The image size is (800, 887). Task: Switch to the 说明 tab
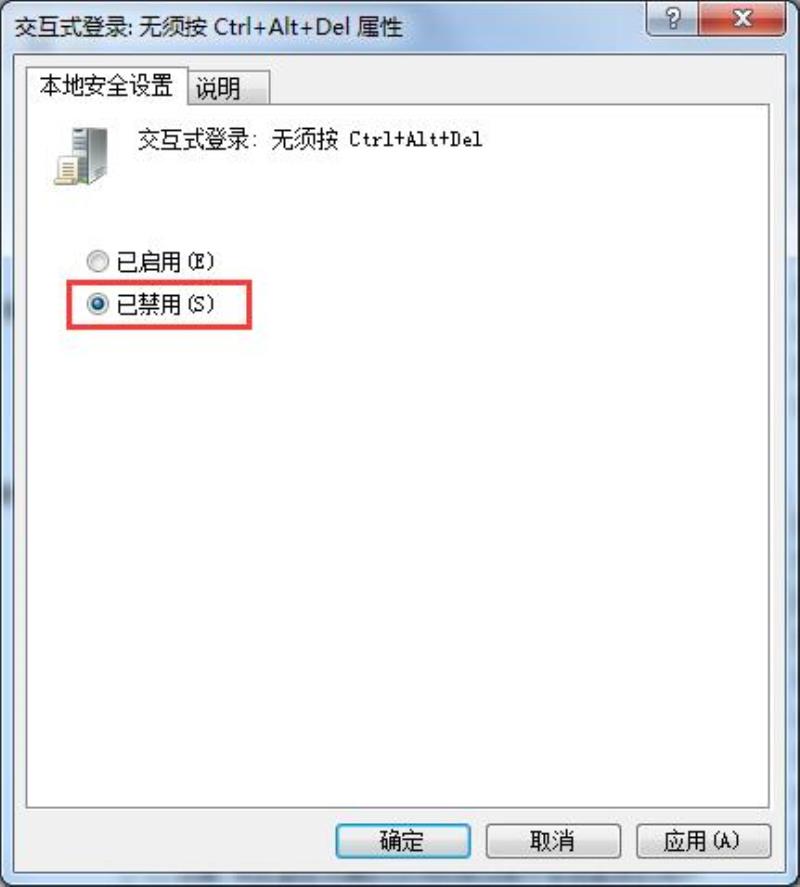(229, 88)
